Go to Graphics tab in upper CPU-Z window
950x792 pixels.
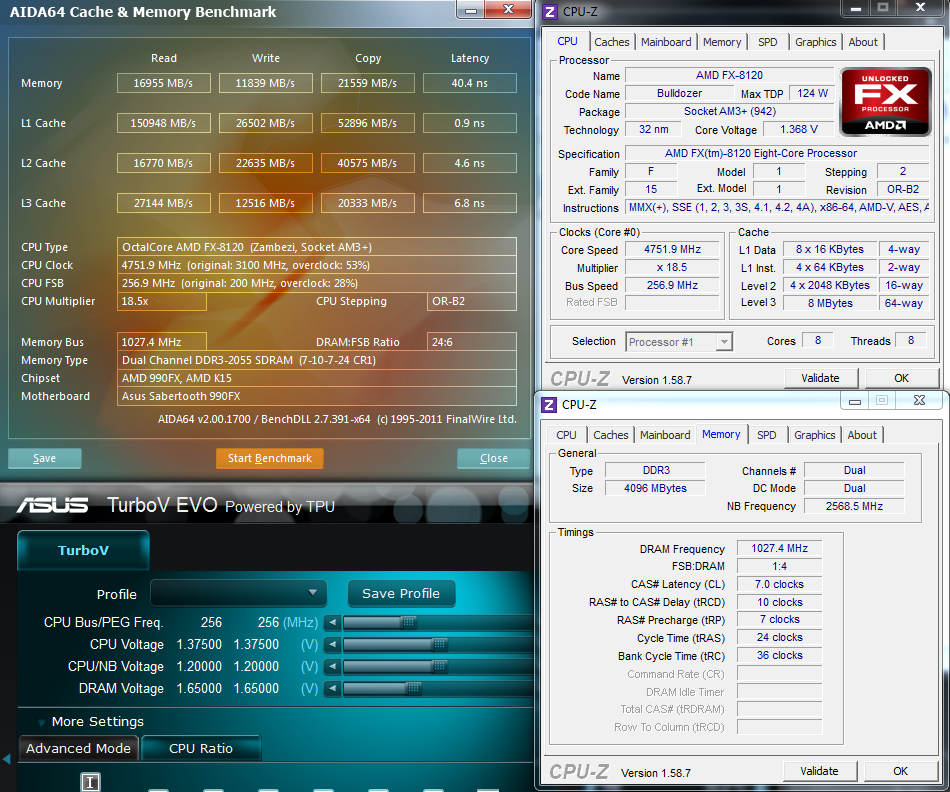[x=815, y=42]
